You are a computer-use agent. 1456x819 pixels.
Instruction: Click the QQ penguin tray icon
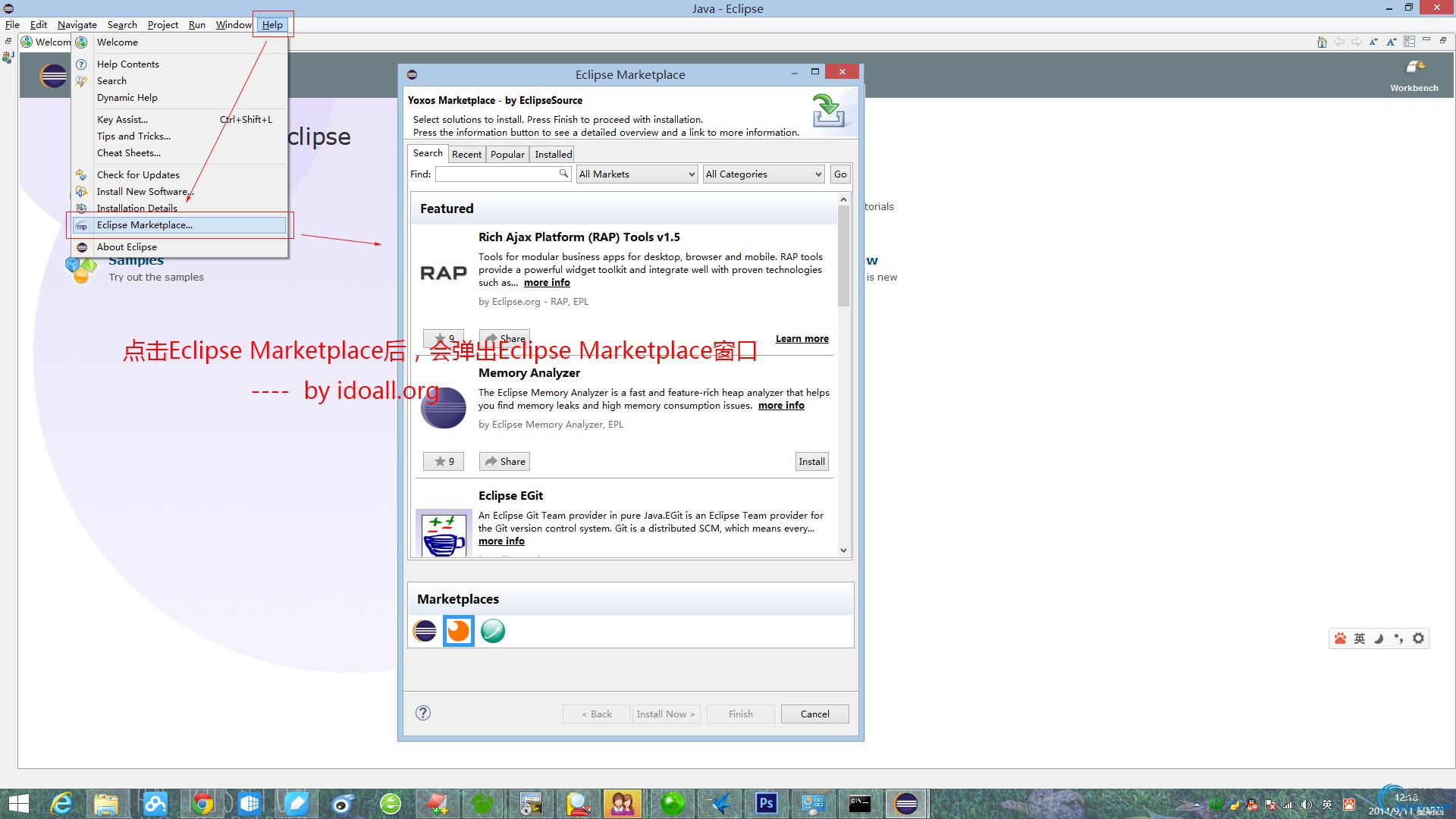click(1252, 805)
